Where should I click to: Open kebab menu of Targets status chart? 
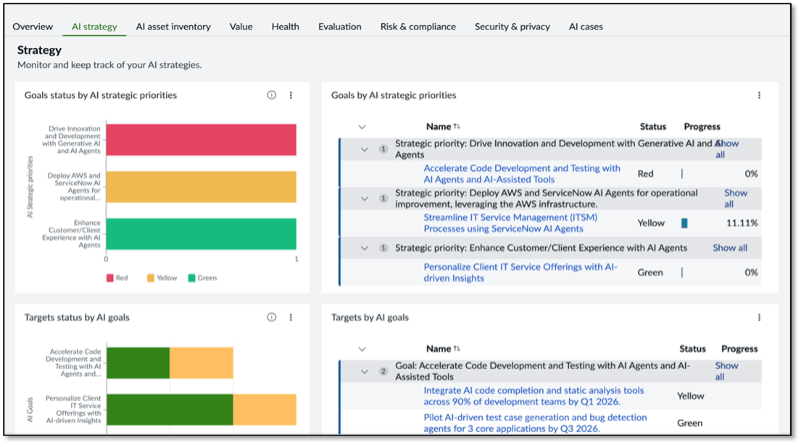[x=291, y=317]
